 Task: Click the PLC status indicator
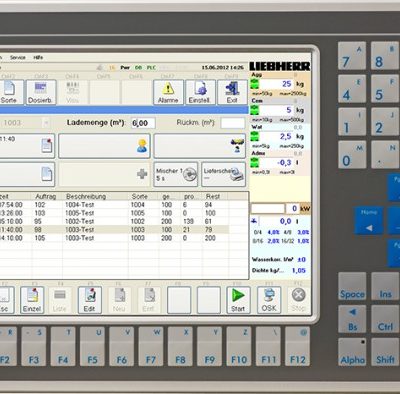point(151,68)
